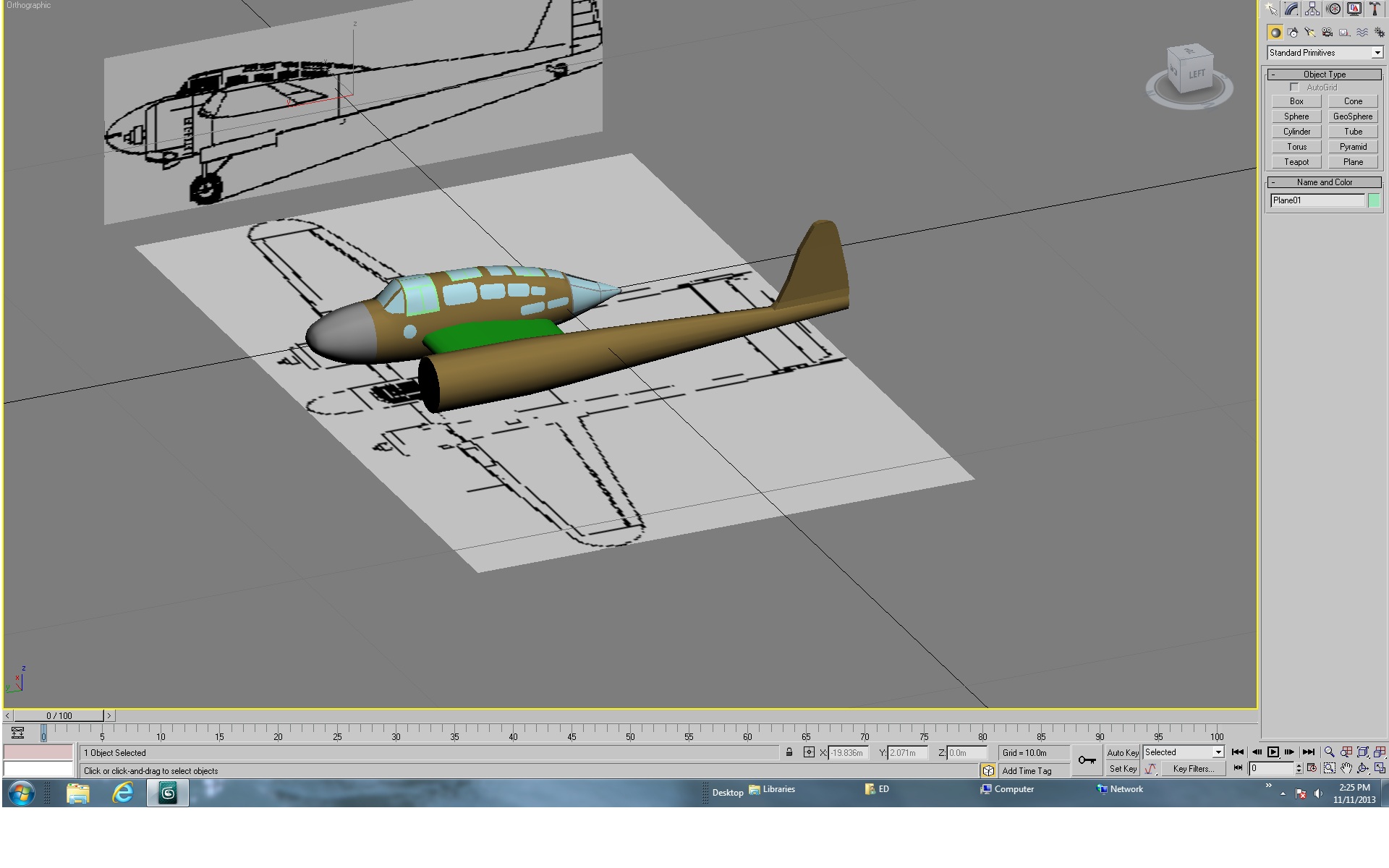Open the Utilities hammer panel
The width and height of the screenshot is (1389, 868).
pyautogui.click(x=1375, y=9)
